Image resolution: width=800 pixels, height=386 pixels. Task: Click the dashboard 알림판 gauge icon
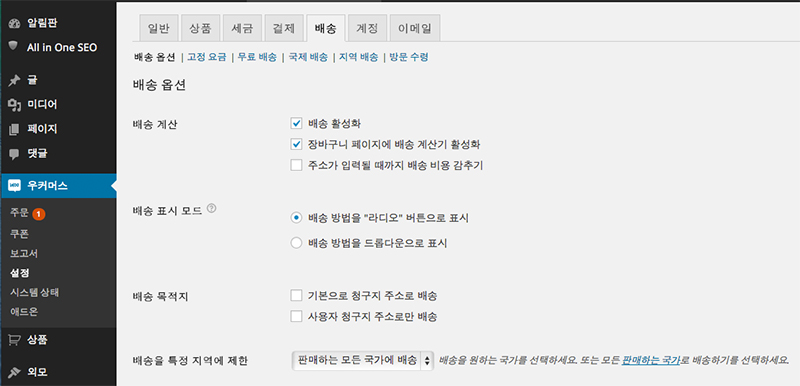14,23
